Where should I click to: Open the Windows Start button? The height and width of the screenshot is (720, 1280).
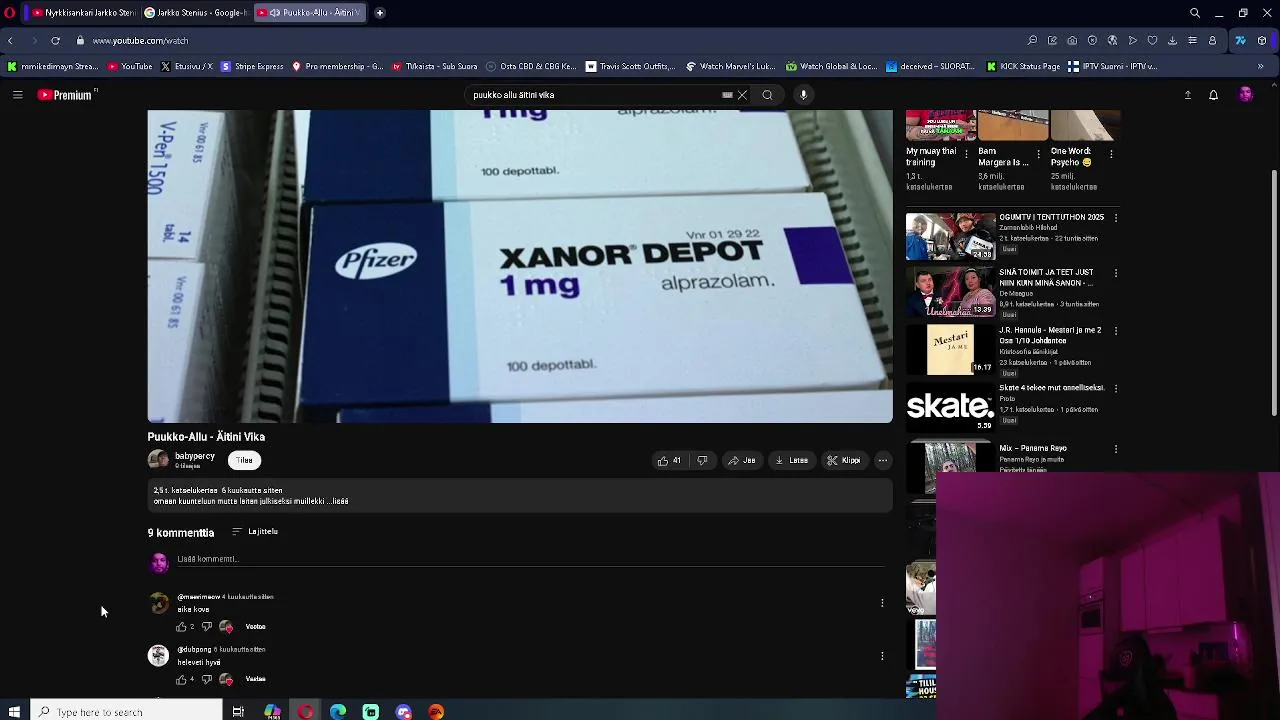tap(14, 712)
